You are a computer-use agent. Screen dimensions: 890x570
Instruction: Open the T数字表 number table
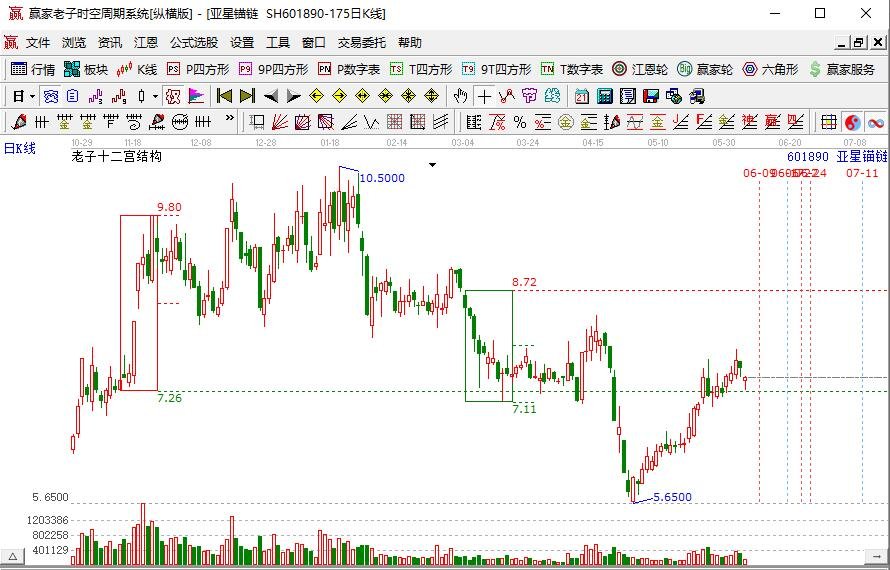pos(572,69)
